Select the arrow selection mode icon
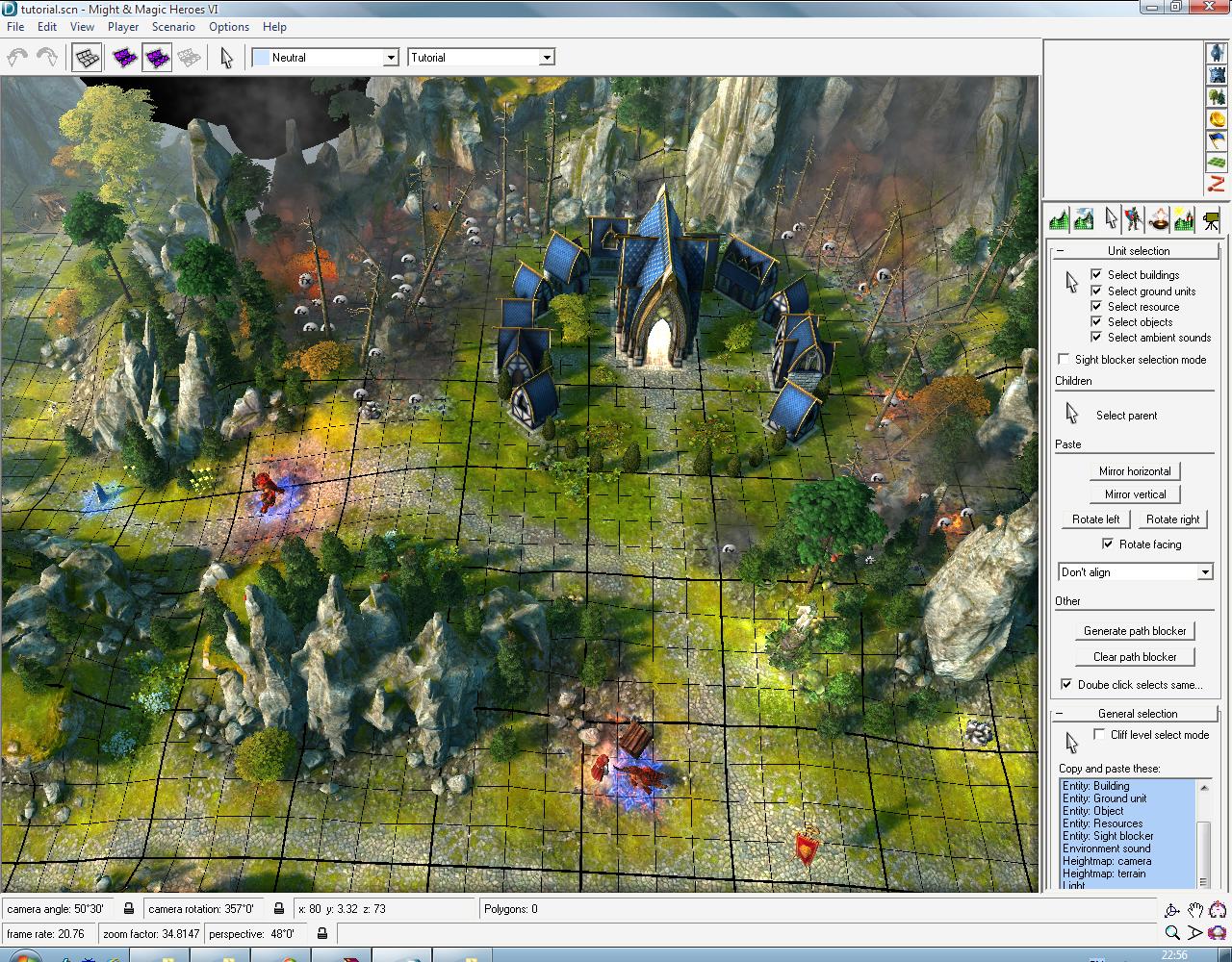This screenshot has width=1232, height=962. [1112, 220]
